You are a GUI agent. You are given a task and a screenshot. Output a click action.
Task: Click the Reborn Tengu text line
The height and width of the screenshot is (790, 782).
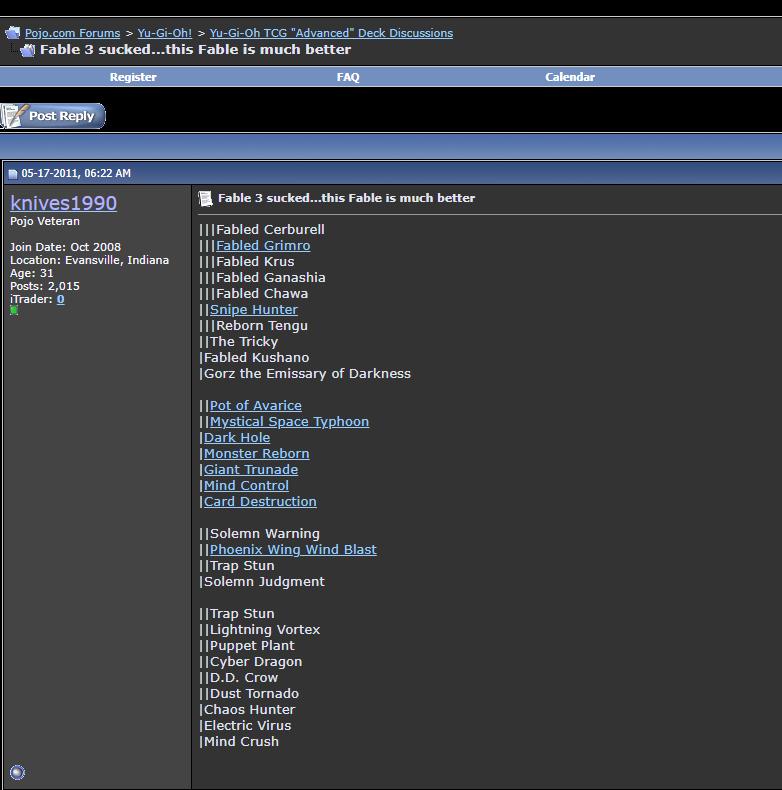point(253,325)
